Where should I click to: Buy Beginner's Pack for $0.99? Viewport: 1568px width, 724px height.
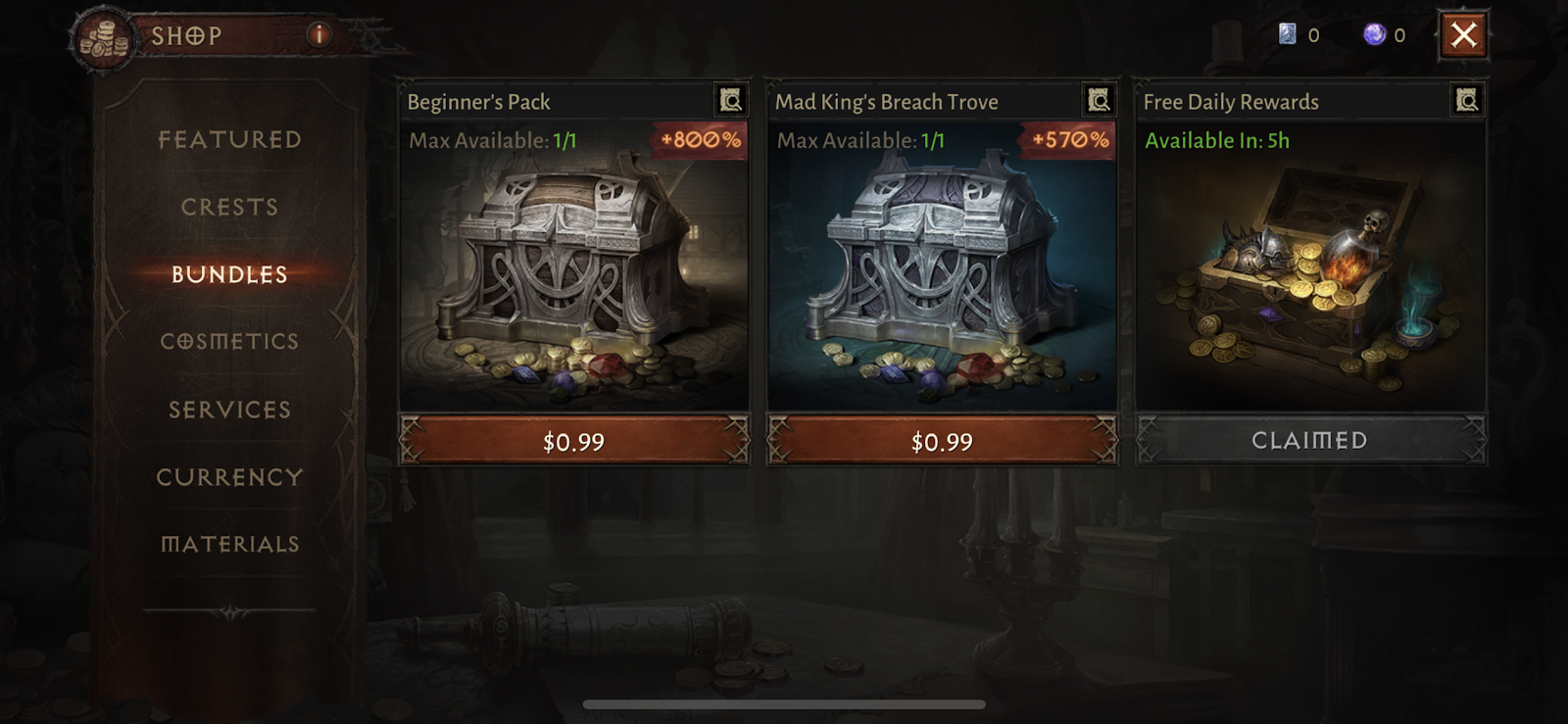(574, 441)
